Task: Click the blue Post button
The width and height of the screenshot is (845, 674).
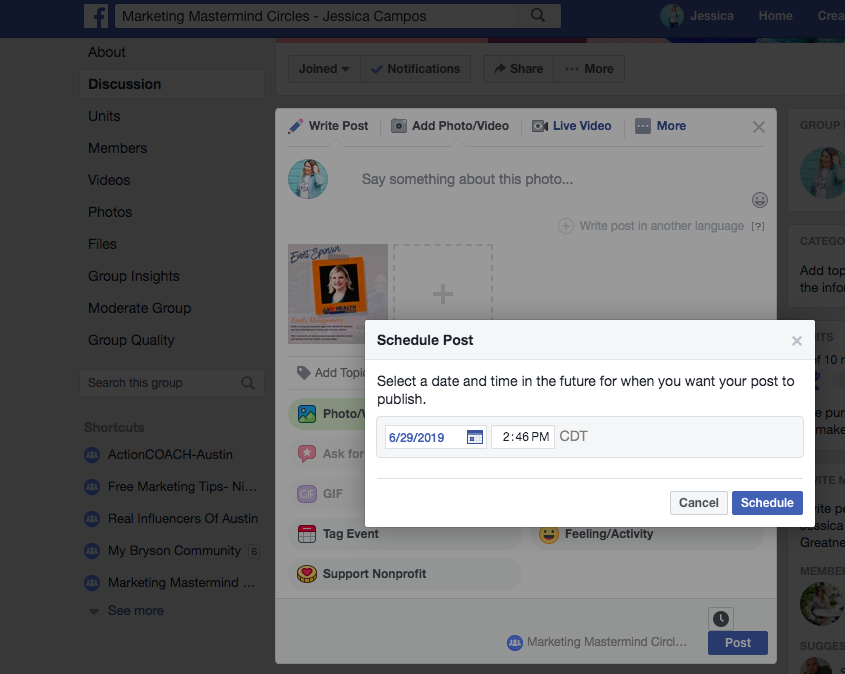Action: tap(737, 643)
